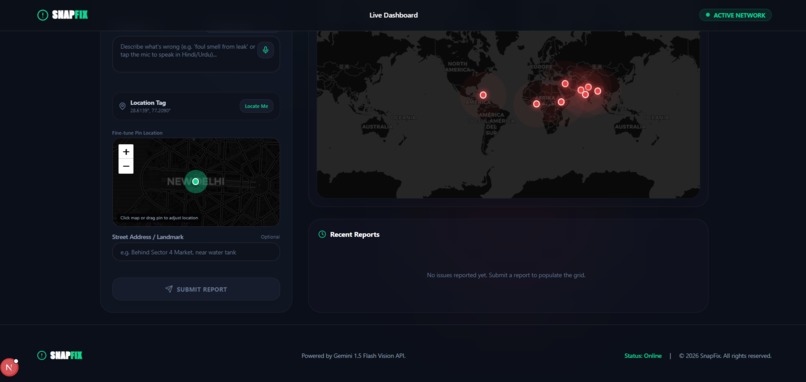Click the paper plane icon on Submit Report
Viewport: 806px width, 382px height.
tap(169, 289)
